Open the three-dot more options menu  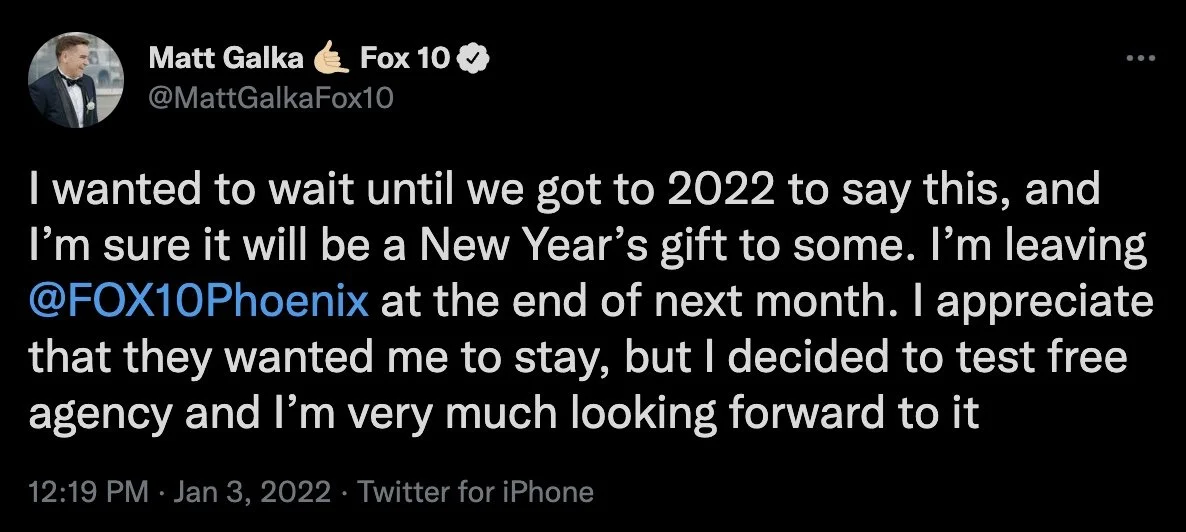(x=1141, y=58)
